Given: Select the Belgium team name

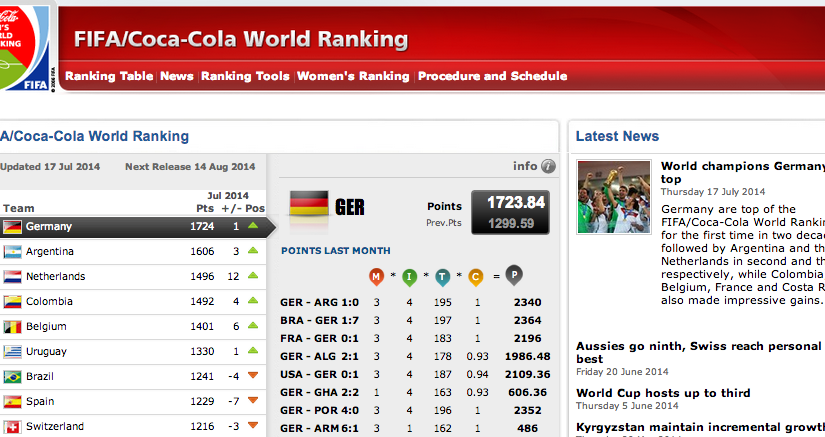Looking at the screenshot, I should [x=46, y=327].
